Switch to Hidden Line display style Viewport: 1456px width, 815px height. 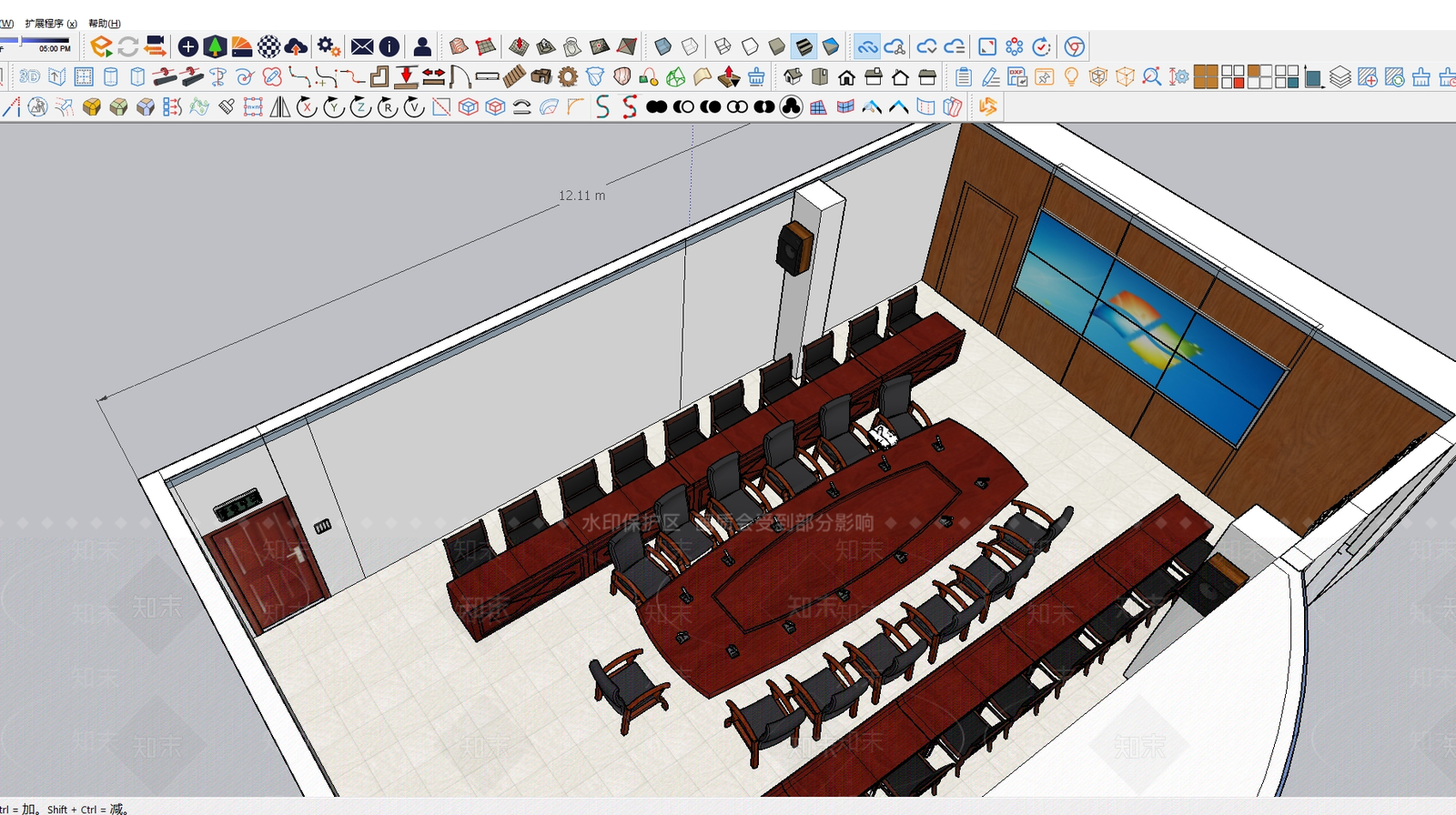[x=750, y=46]
